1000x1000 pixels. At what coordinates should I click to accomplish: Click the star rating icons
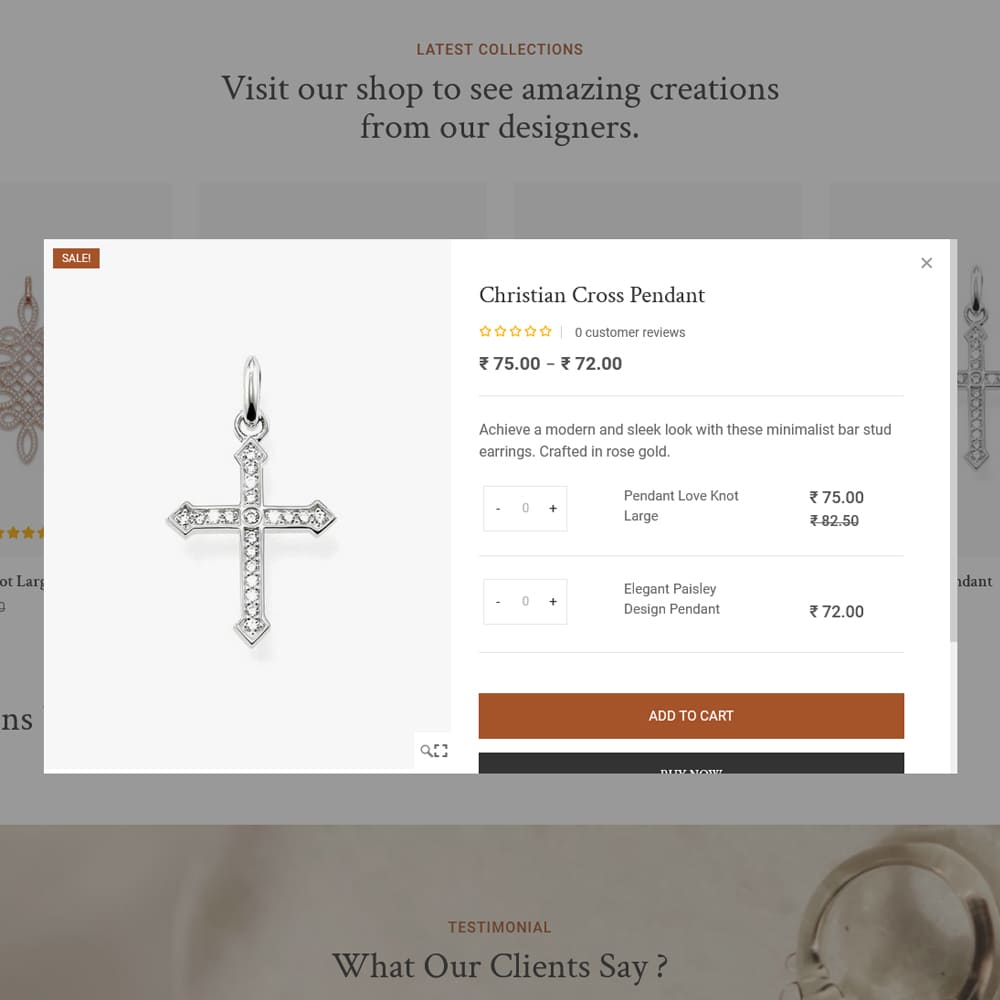515,331
